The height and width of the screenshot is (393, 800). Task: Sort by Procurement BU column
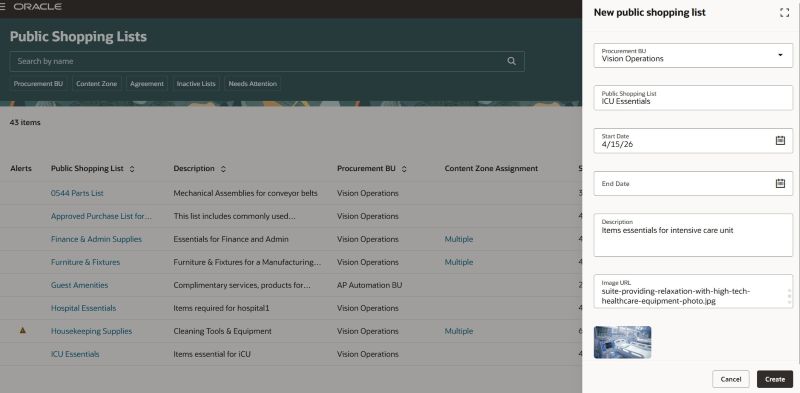click(404, 169)
